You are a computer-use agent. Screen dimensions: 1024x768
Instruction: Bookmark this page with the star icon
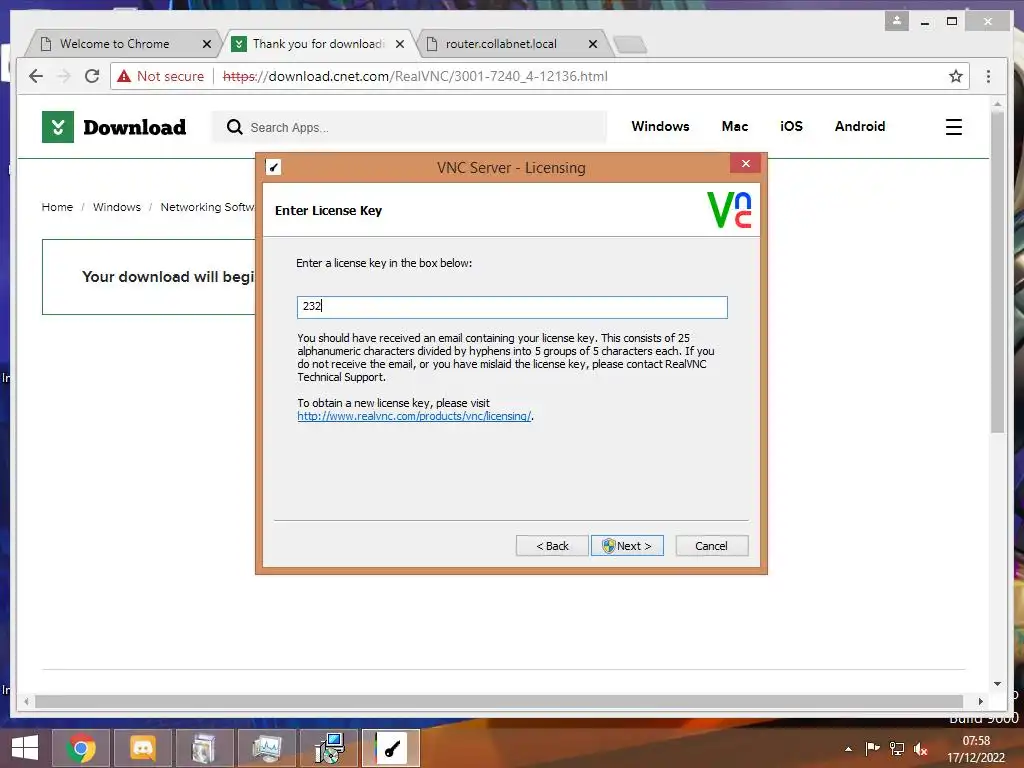click(955, 76)
